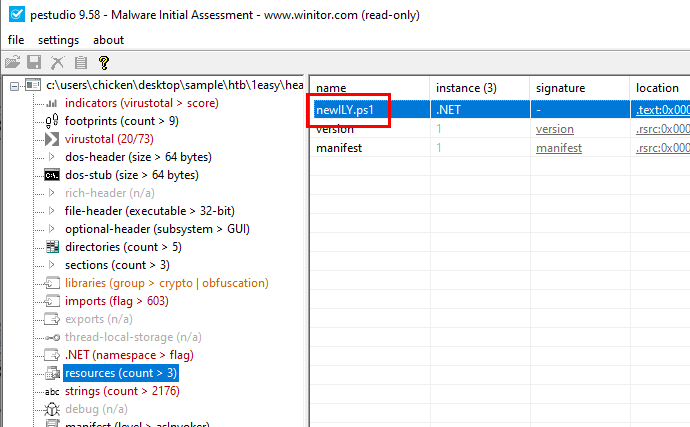Click the indicators bar chart icon
Image resolution: width=690 pixels, height=427 pixels.
point(52,103)
